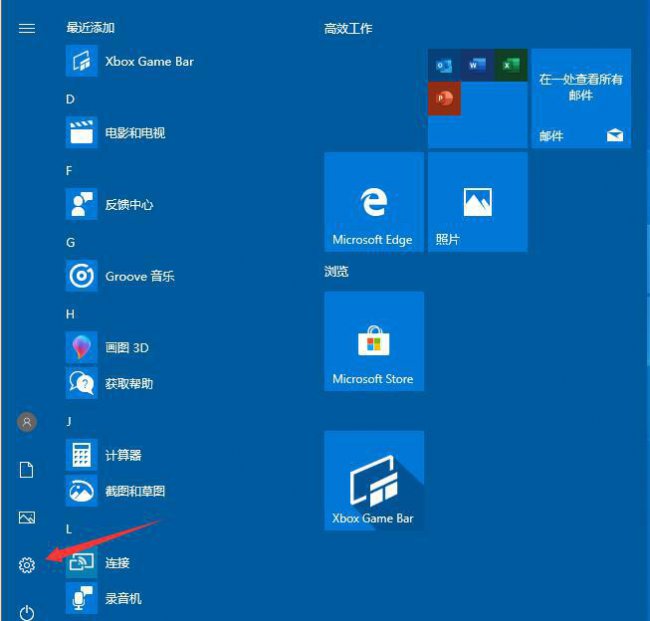Launch the Microsoft Edge tile

tap(374, 202)
